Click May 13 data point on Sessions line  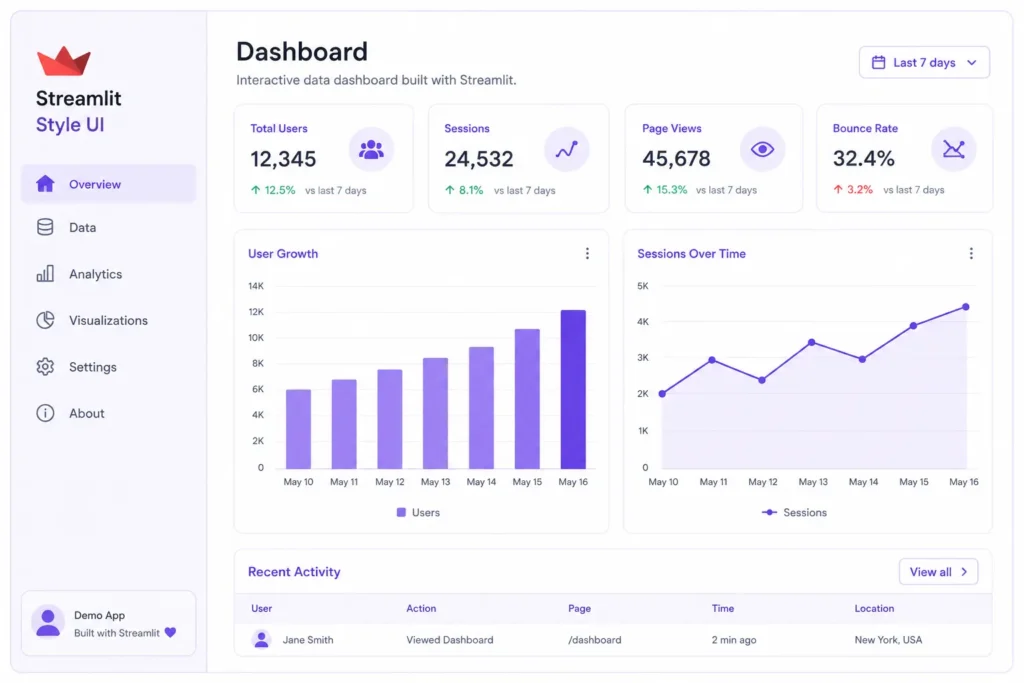click(x=812, y=342)
